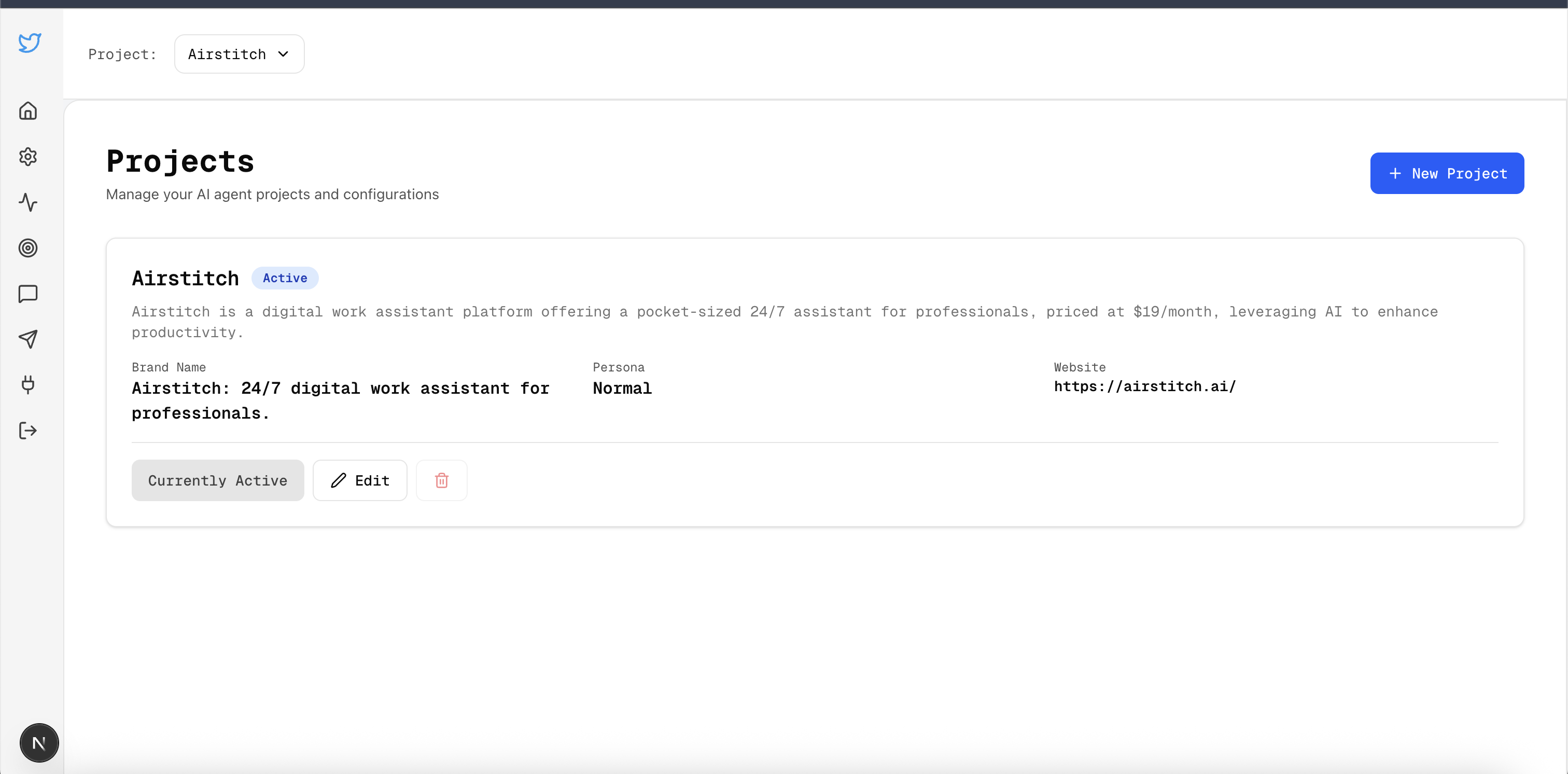The image size is (1568, 774).
Task: Click the N avatar at bottom left
Action: pyautogui.click(x=39, y=742)
